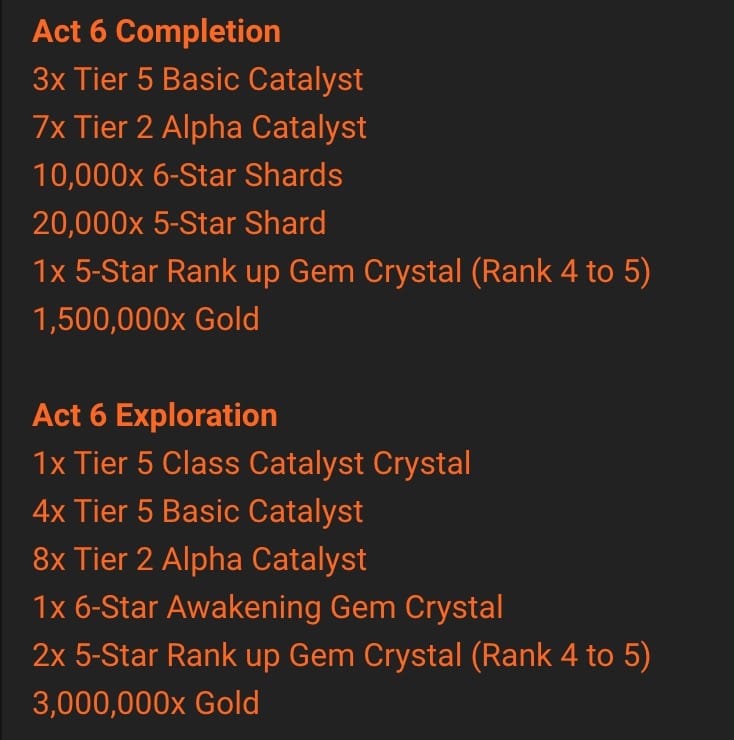Click the 20,000x 5-Star Shard entry

[x=180, y=223]
